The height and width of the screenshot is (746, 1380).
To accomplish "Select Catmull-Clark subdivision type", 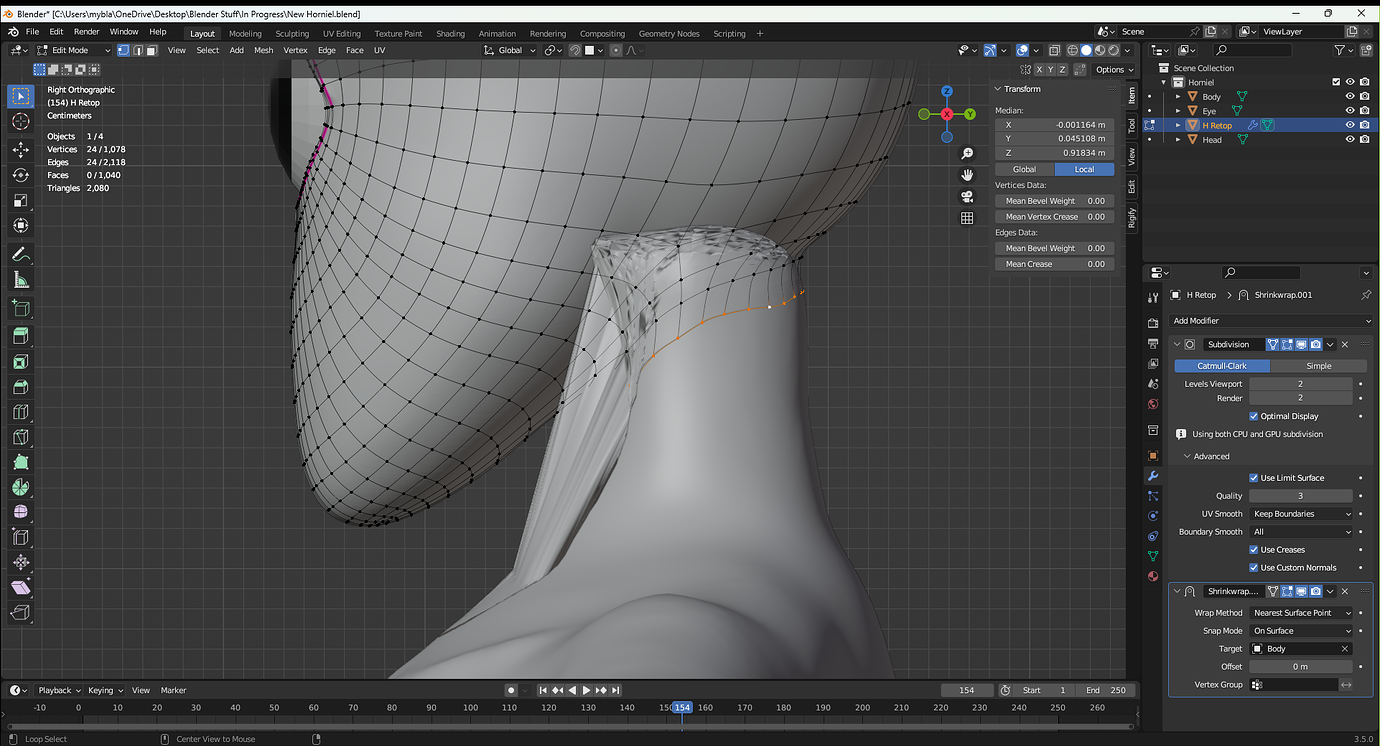I will coord(1222,366).
